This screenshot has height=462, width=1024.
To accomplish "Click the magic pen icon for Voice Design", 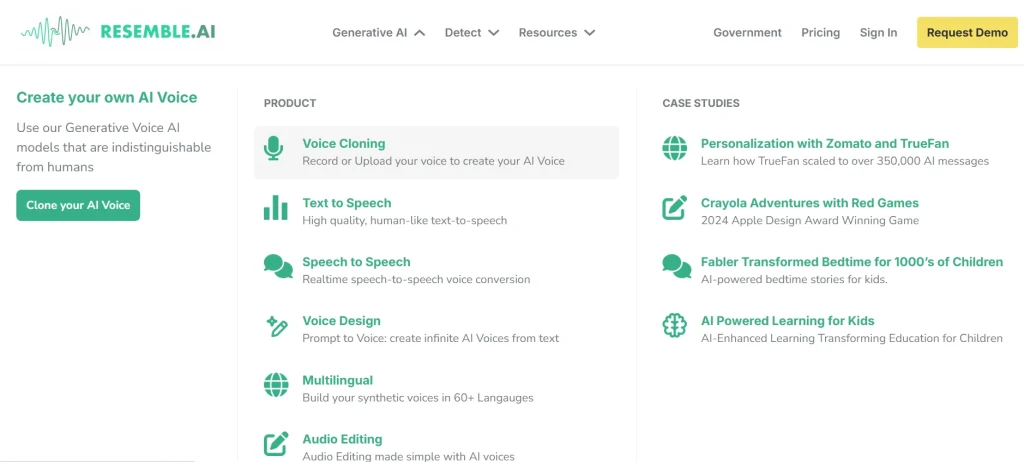I will click(x=276, y=326).
